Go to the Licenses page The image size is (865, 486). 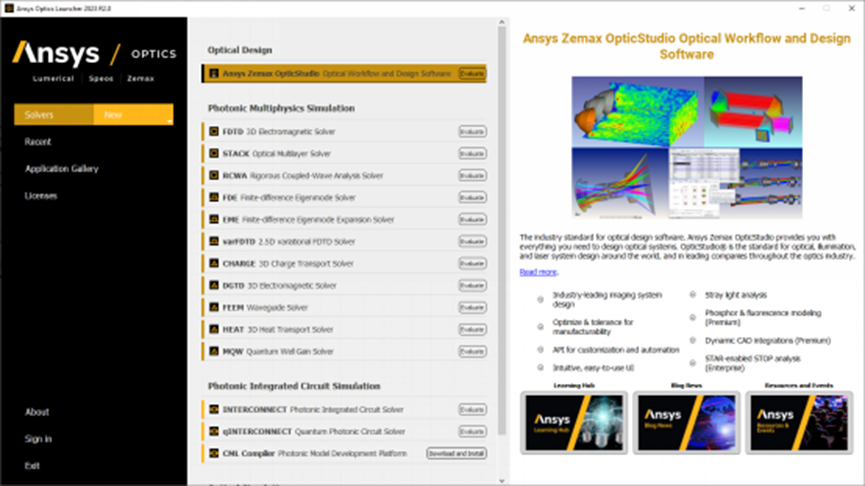coord(41,196)
